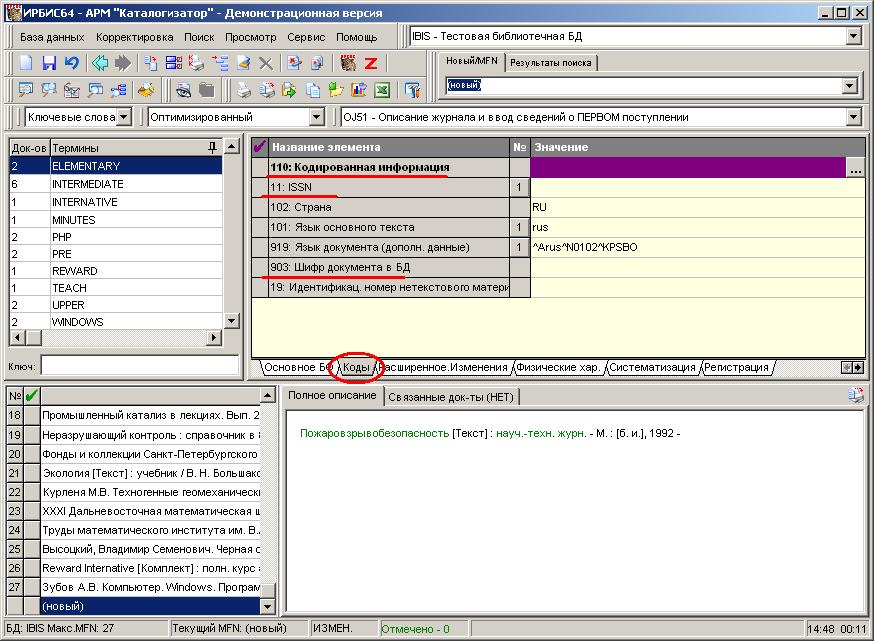The width and height of the screenshot is (874, 641).
Task: Click the plain printer icon
Action: point(244,89)
